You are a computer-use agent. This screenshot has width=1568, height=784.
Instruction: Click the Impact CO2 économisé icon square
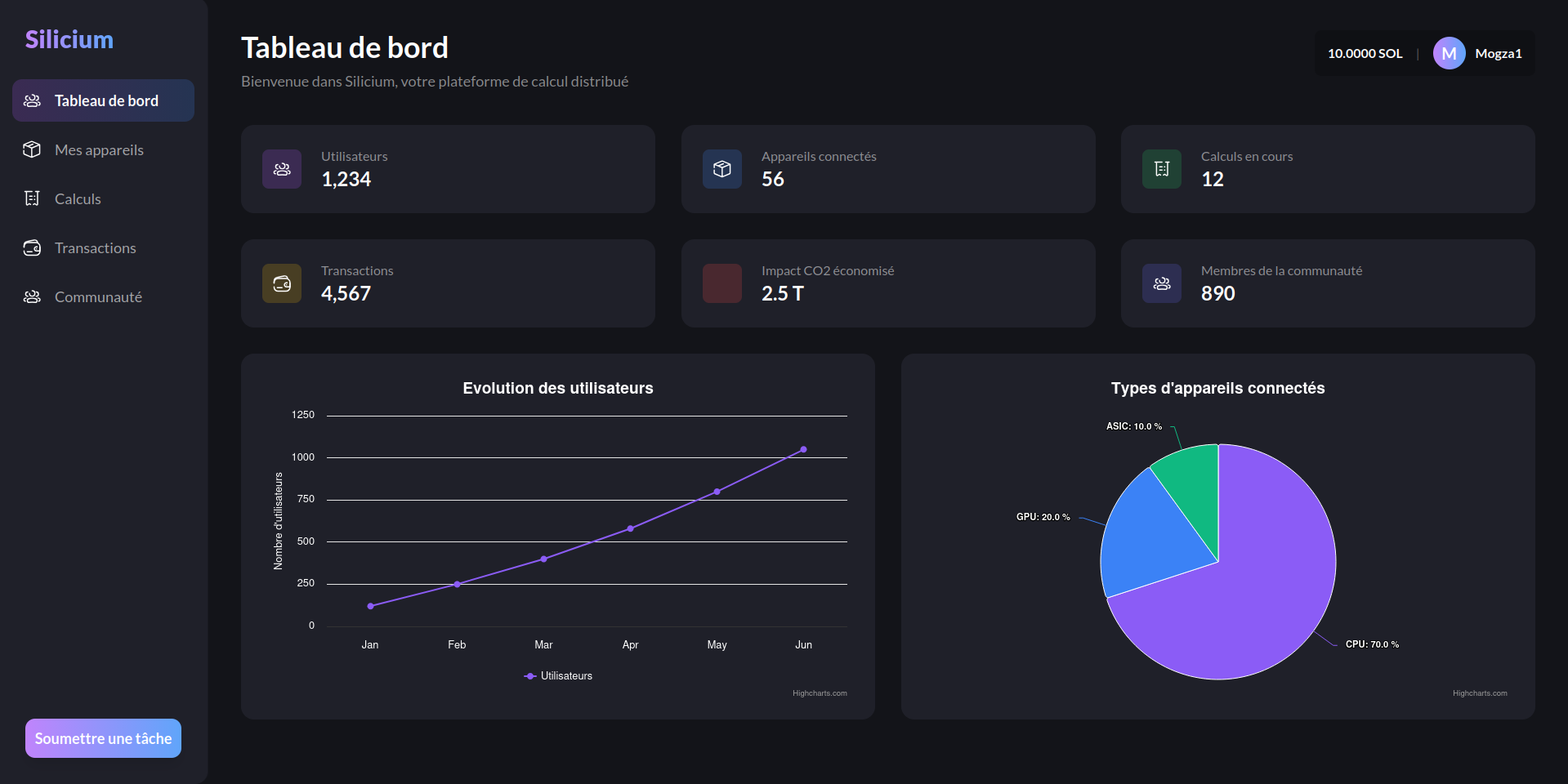pos(722,283)
